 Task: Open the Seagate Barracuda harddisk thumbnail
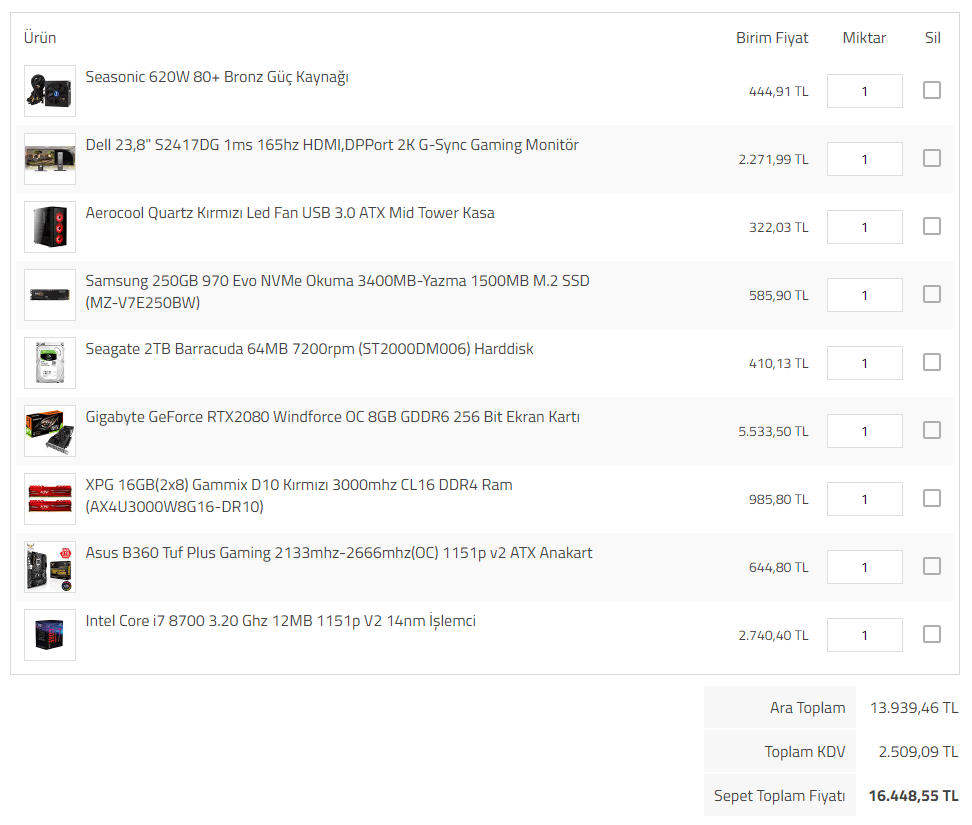(x=50, y=363)
